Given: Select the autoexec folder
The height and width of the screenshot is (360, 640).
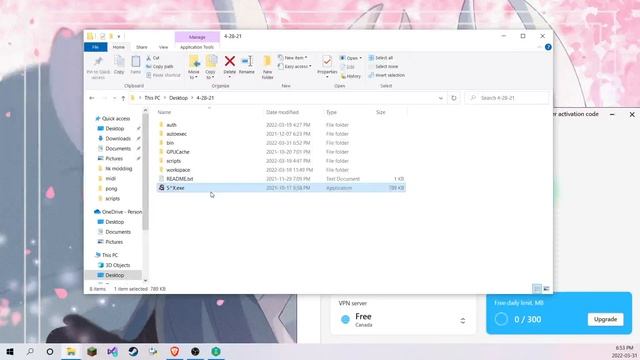Looking at the screenshot, I should (x=176, y=134).
